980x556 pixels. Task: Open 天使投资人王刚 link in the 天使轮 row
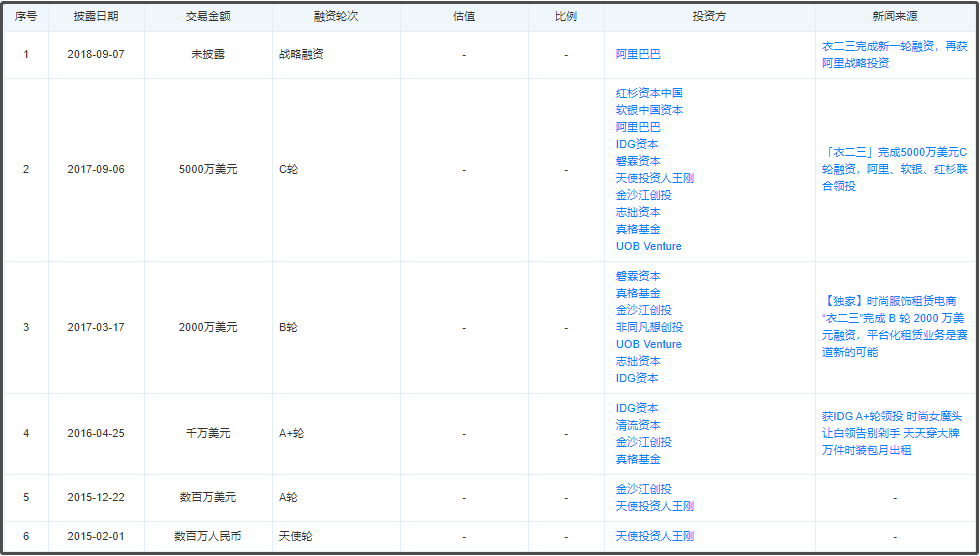click(654, 536)
